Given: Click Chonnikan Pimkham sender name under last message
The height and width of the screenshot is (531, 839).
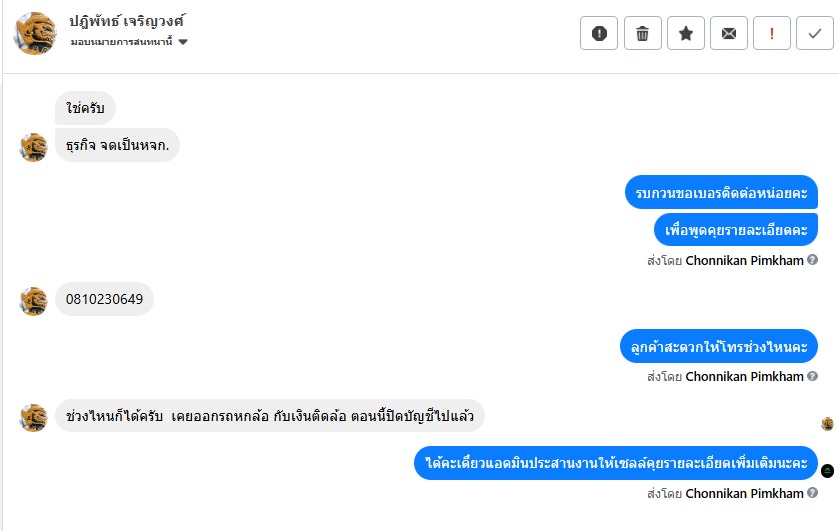Looking at the screenshot, I should (x=744, y=493).
